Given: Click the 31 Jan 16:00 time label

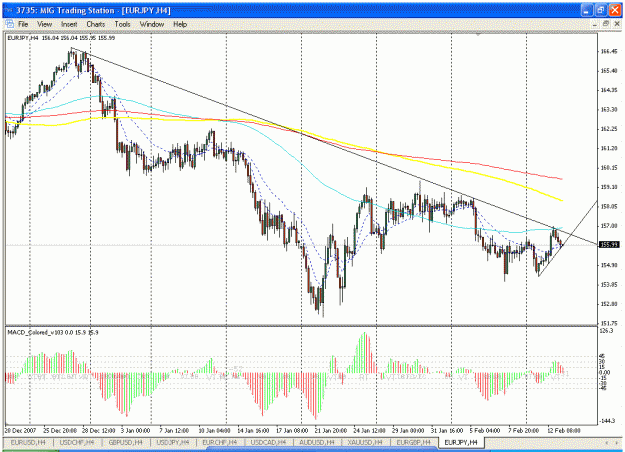Looking at the screenshot, I should 447,431.
